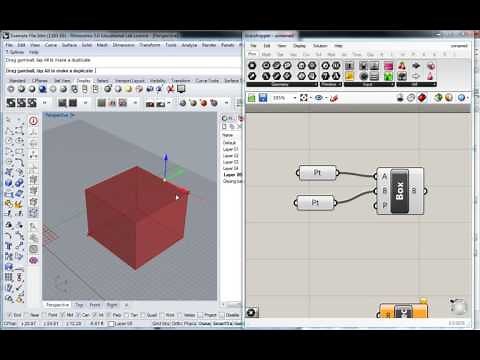
Task: Select the upper Pt parameter node
Action: click(x=317, y=173)
